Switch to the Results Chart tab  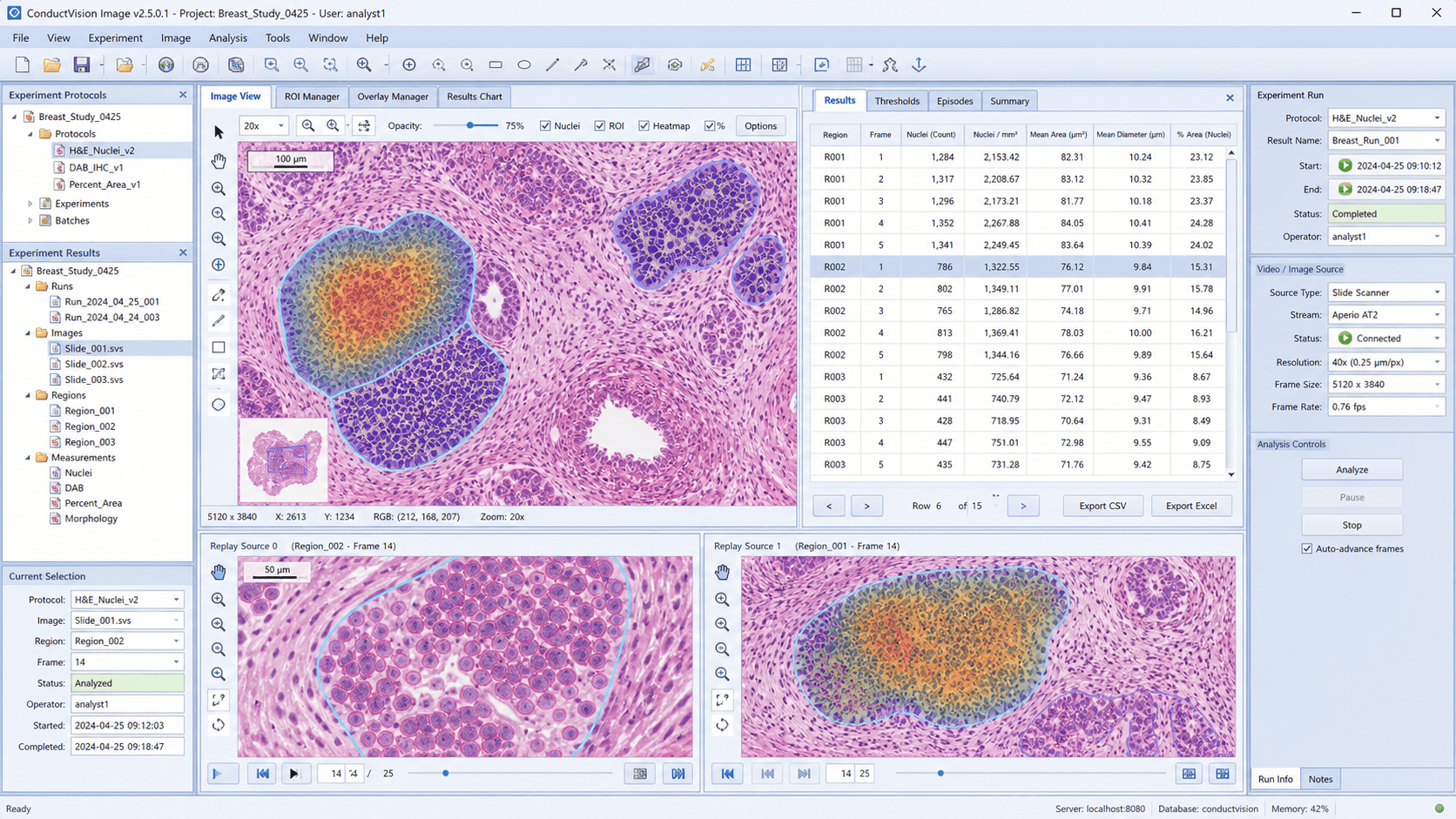[475, 97]
